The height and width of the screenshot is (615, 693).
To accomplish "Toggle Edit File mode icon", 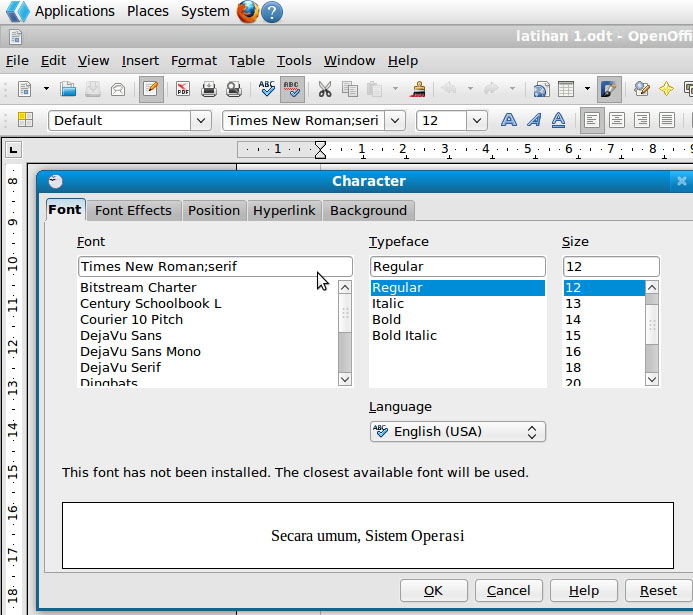I will (x=151, y=89).
